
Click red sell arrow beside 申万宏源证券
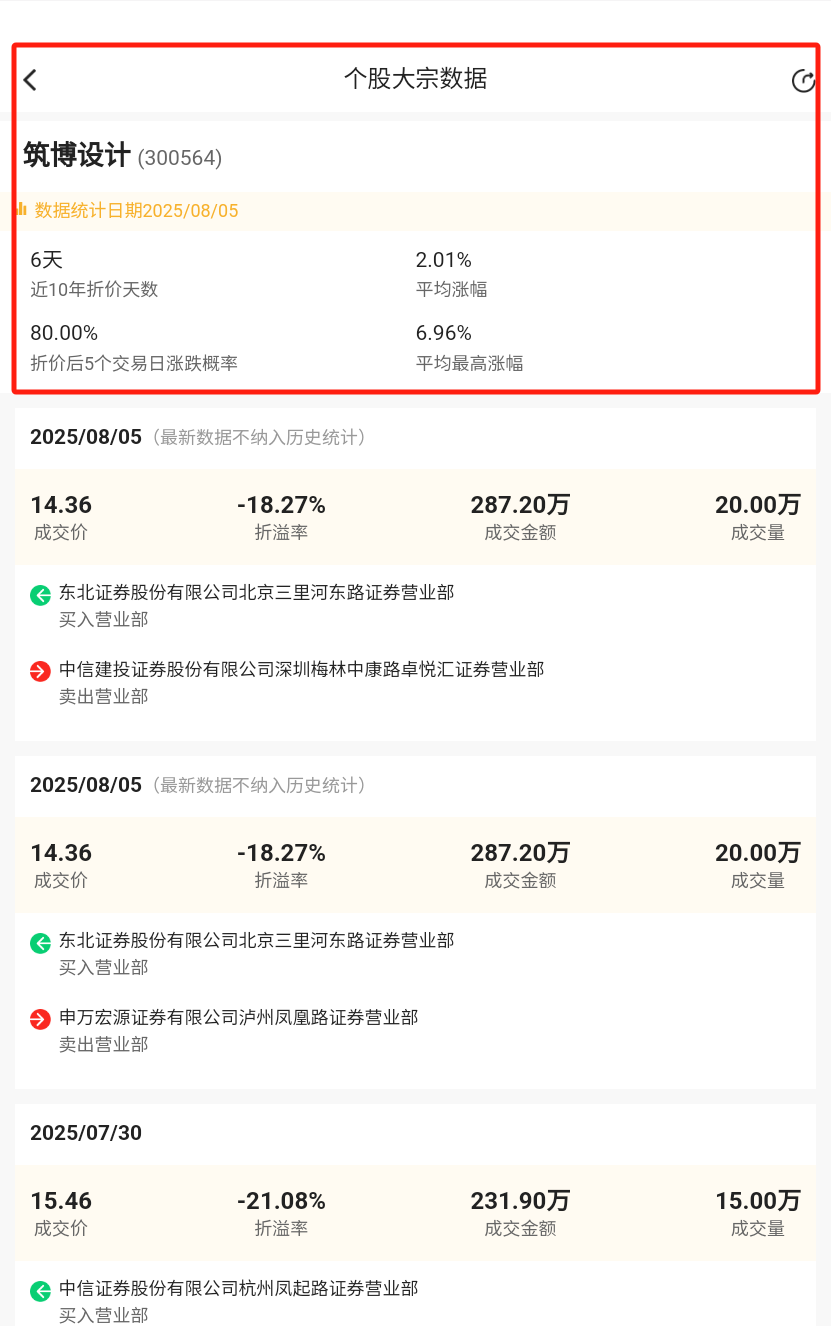click(x=40, y=1019)
